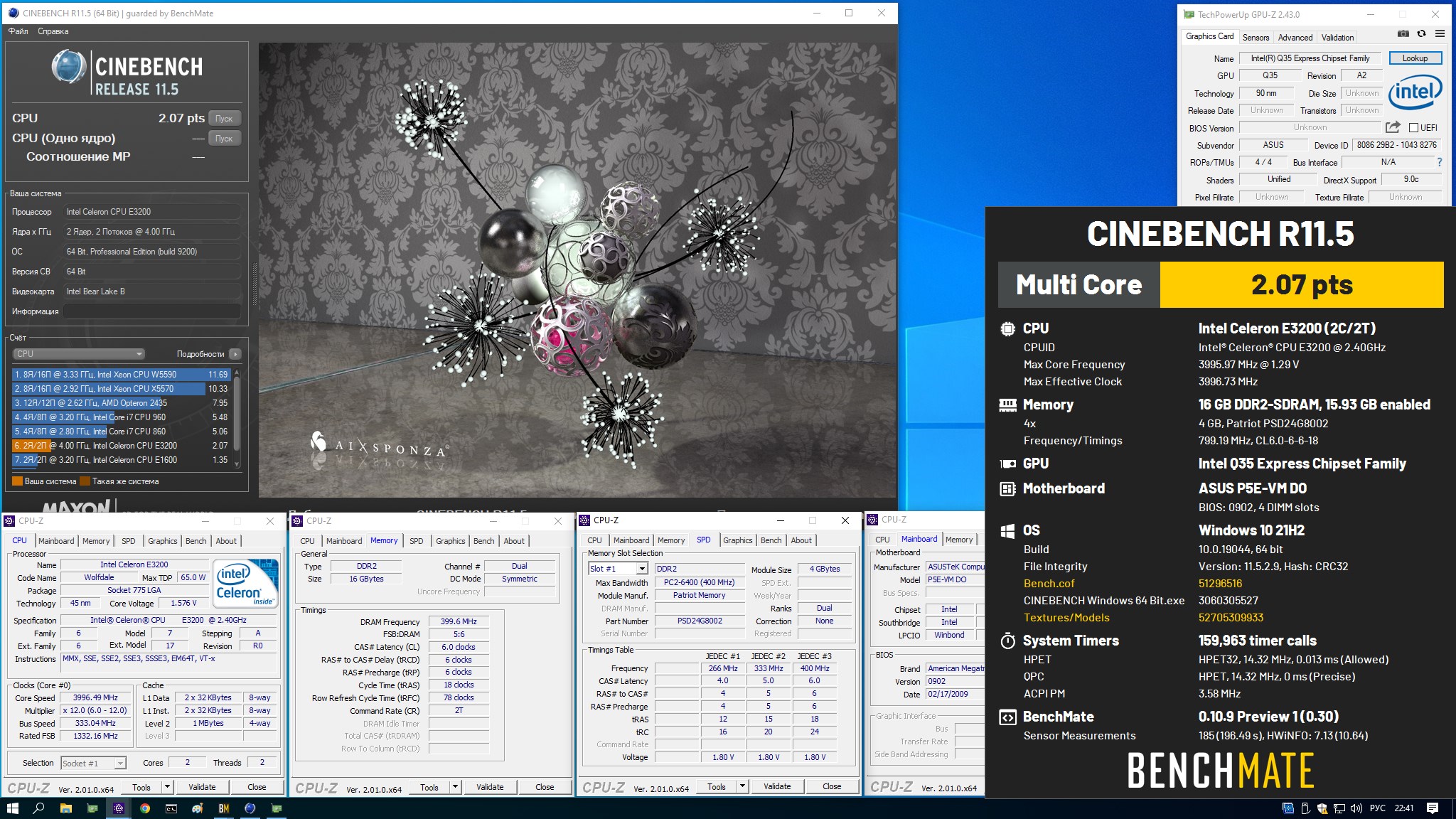
Task: Open the notification center icon
Action: point(1433,808)
